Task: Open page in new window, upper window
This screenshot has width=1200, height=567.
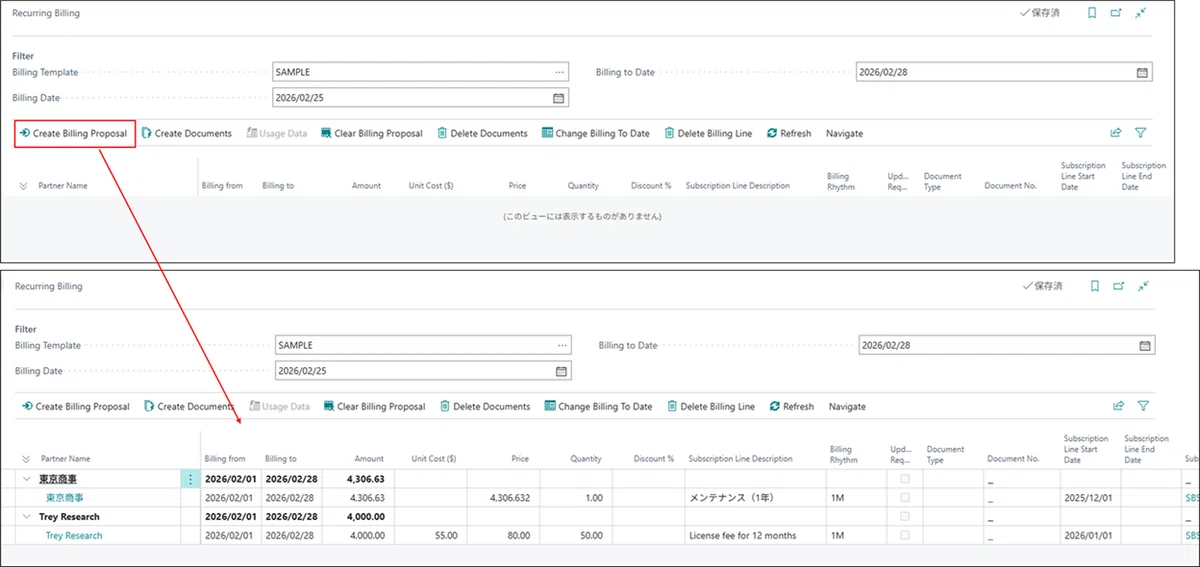Action: [x=1116, y=13]
